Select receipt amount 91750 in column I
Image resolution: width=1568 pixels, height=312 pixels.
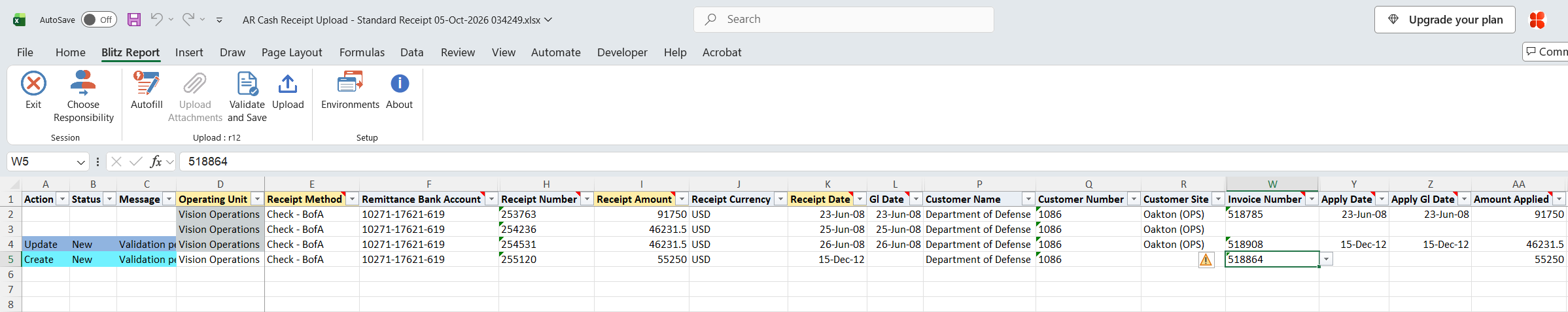[x=642, y=215]
